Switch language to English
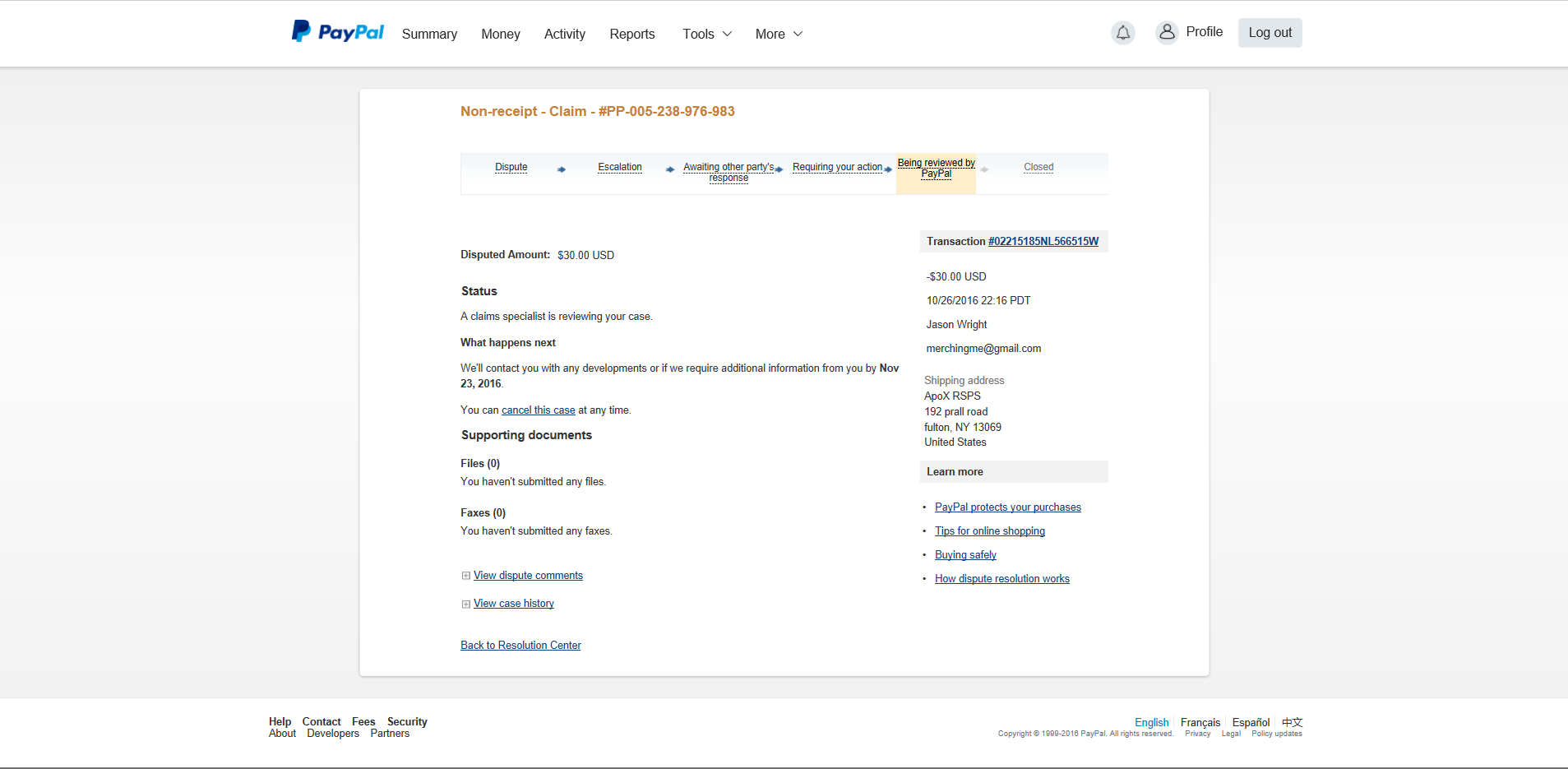 pos(1152,723)
